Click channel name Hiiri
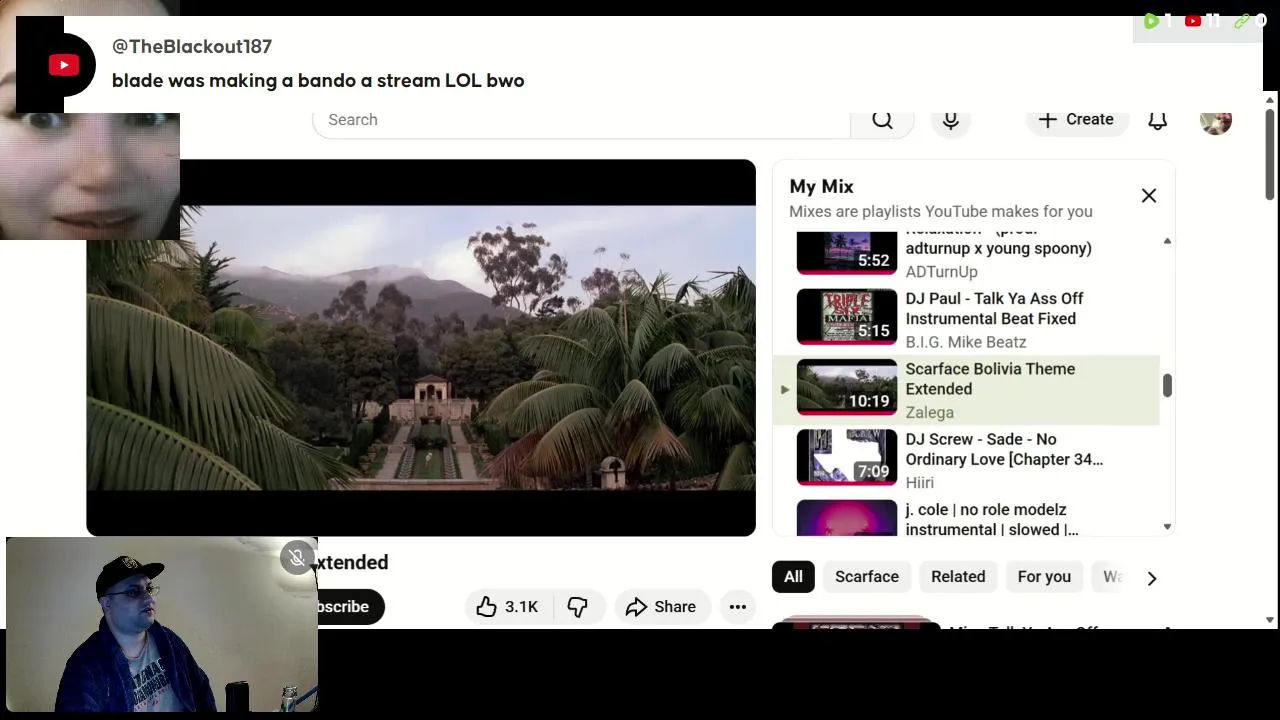This screenshot has width=1280, height=720. 920,482
